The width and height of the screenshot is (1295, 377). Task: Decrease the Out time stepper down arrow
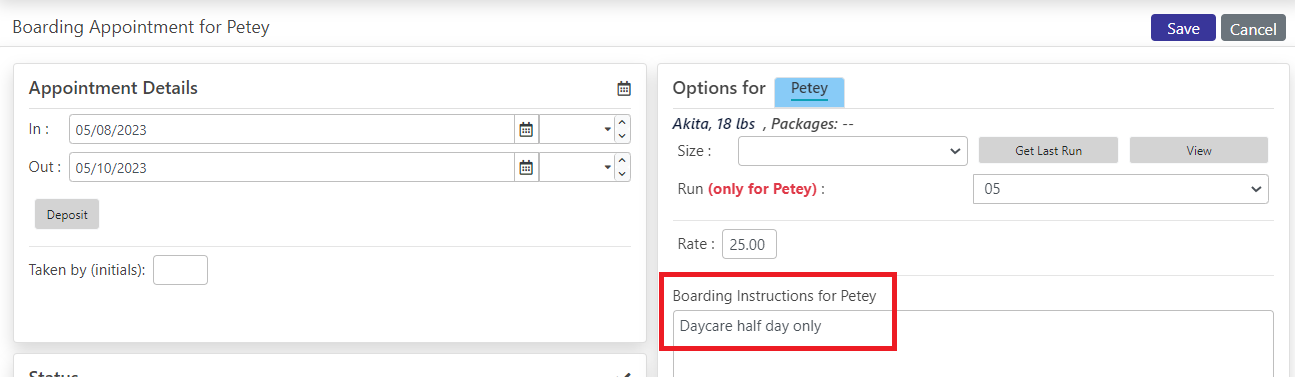point(623,175)
